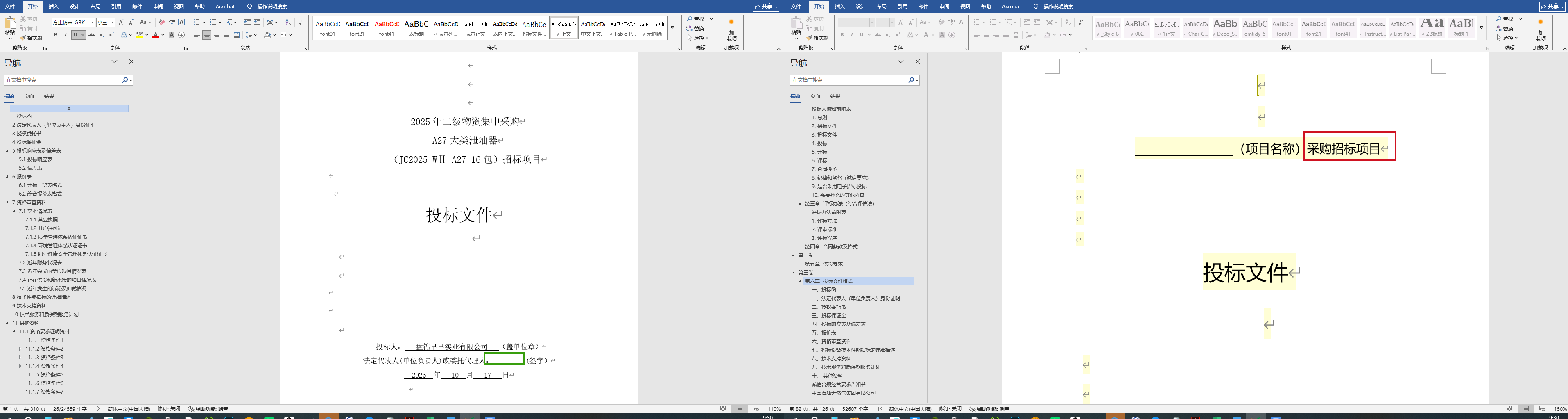
Task: Click the search magnifier in the left navigation pane
Action: [125, 80]
